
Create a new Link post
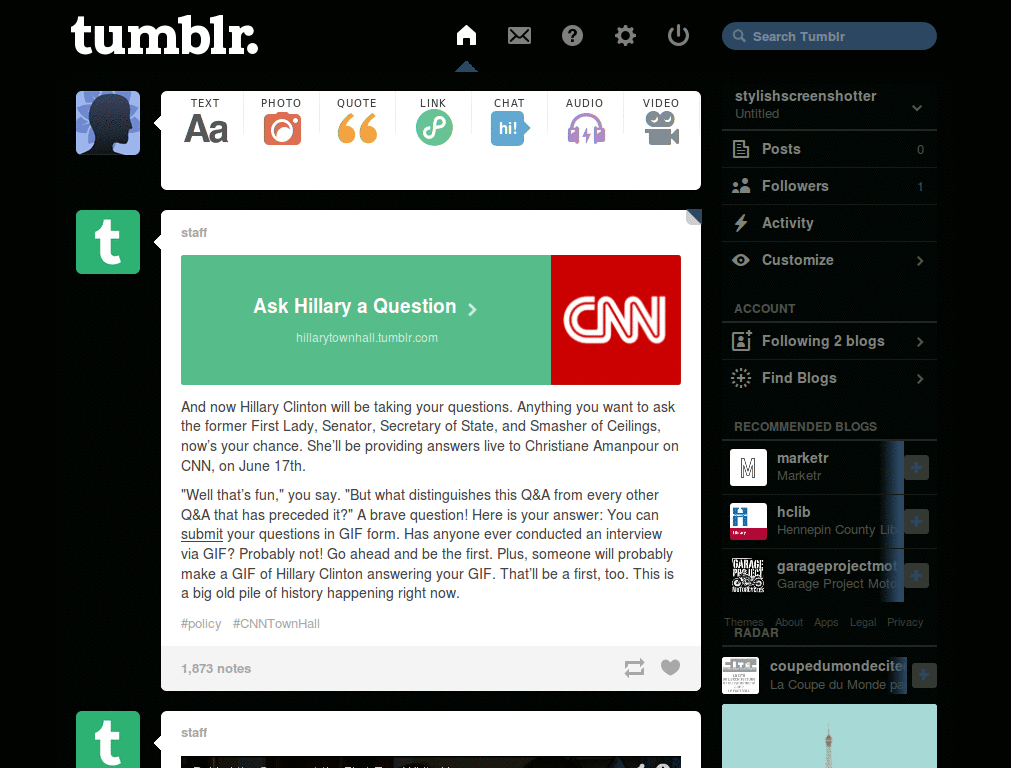434,121
